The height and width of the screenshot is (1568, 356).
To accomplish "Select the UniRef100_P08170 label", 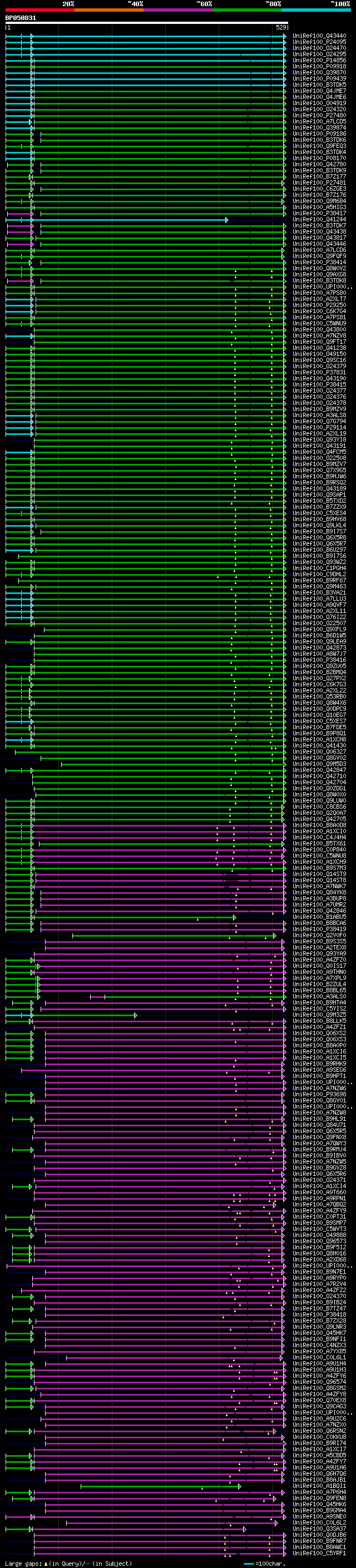I will [319, 159].
